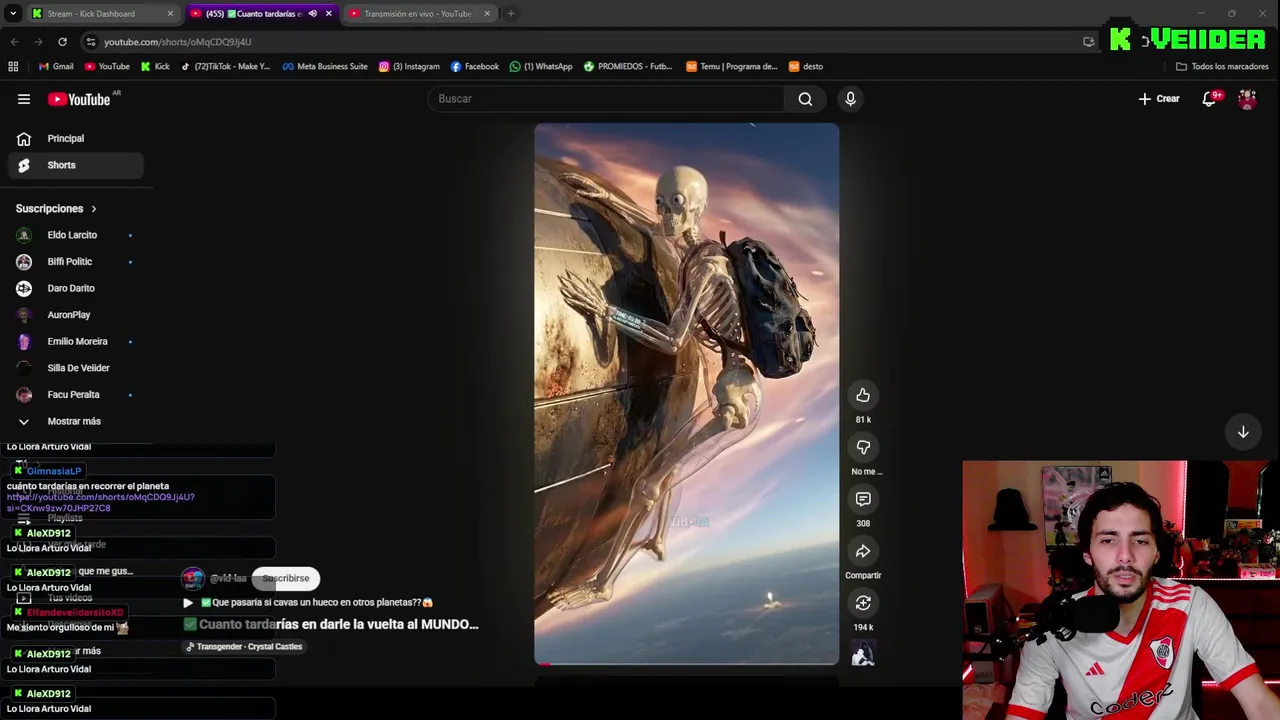This screenshot has height=720, width=1280.
Task: Open the youtube.com shorts link in chat
Action: click(100, 502)
